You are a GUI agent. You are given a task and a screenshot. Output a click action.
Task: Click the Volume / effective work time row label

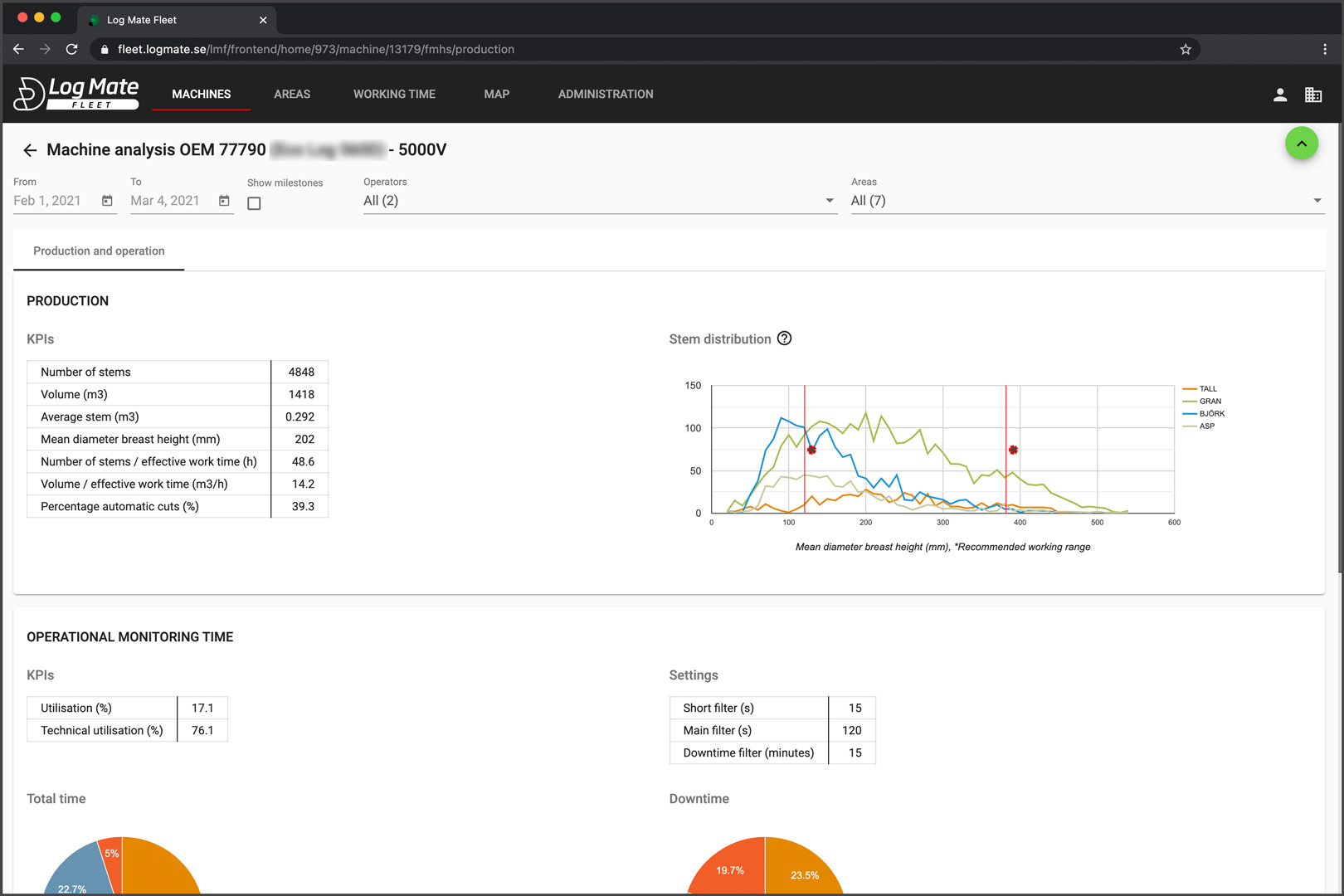[134, 484]
